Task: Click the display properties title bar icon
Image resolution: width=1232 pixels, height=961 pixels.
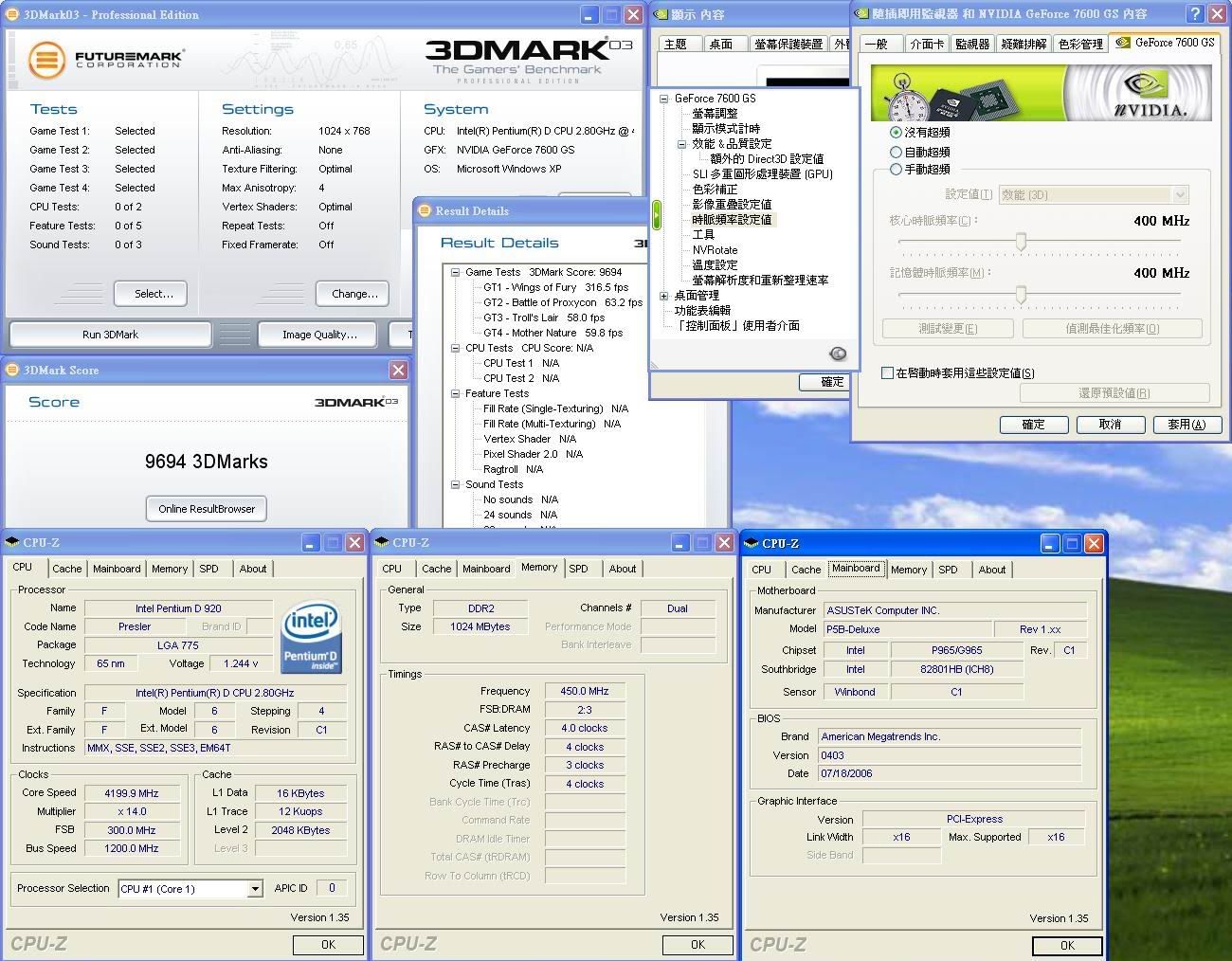Action: [661, 14]
